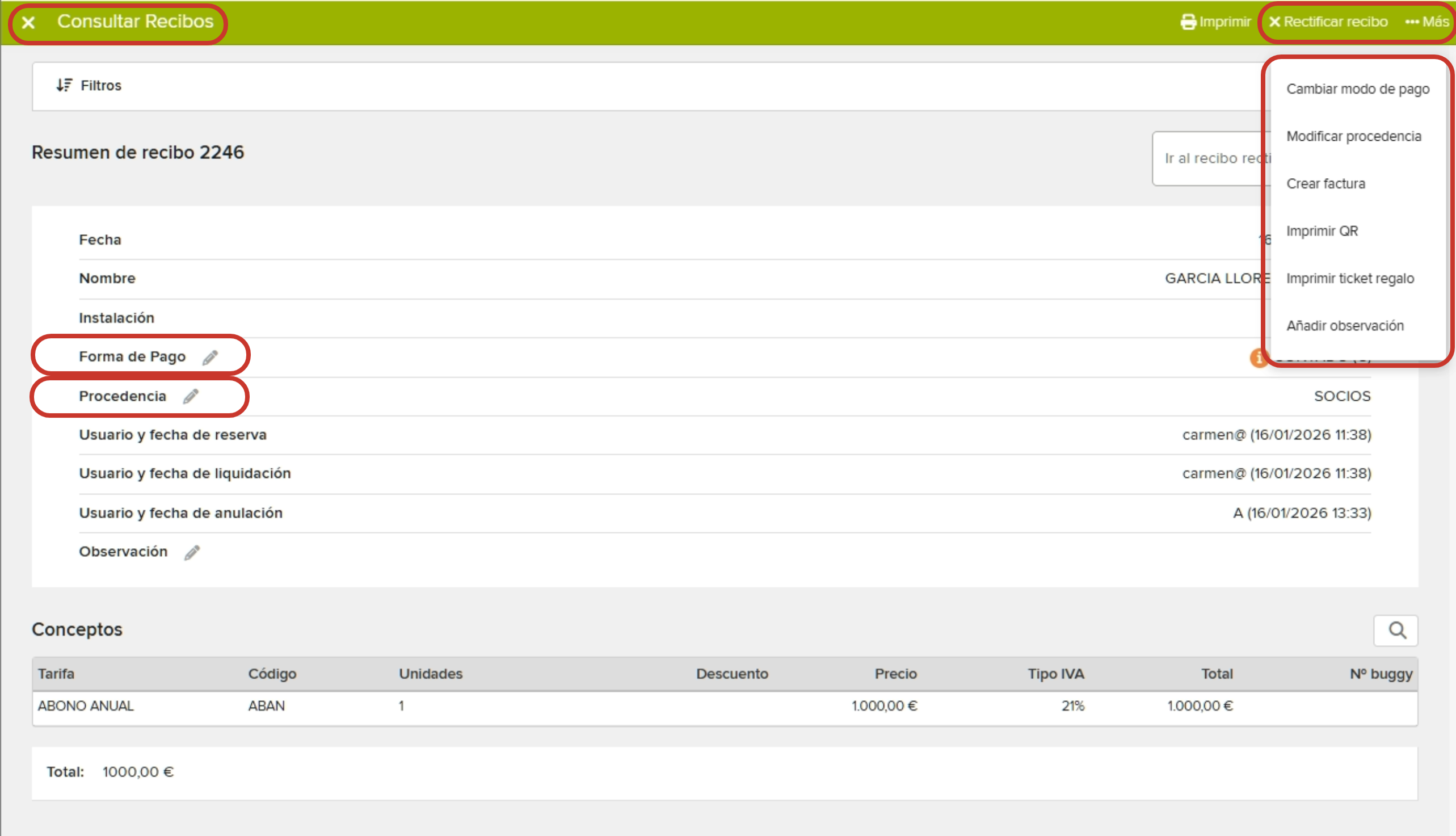
Task: Click the orange info icon on the payment row
Action: click(1257, 358)
